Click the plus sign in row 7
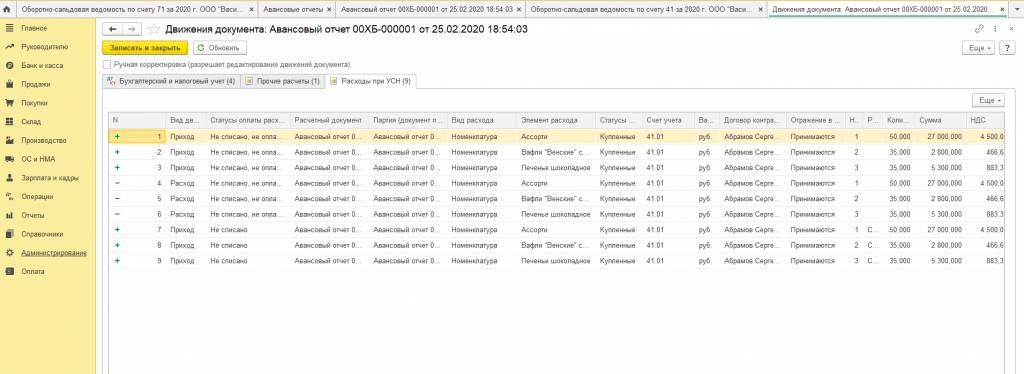Screen dimensions: 1024x374 [x=117, y=230]
